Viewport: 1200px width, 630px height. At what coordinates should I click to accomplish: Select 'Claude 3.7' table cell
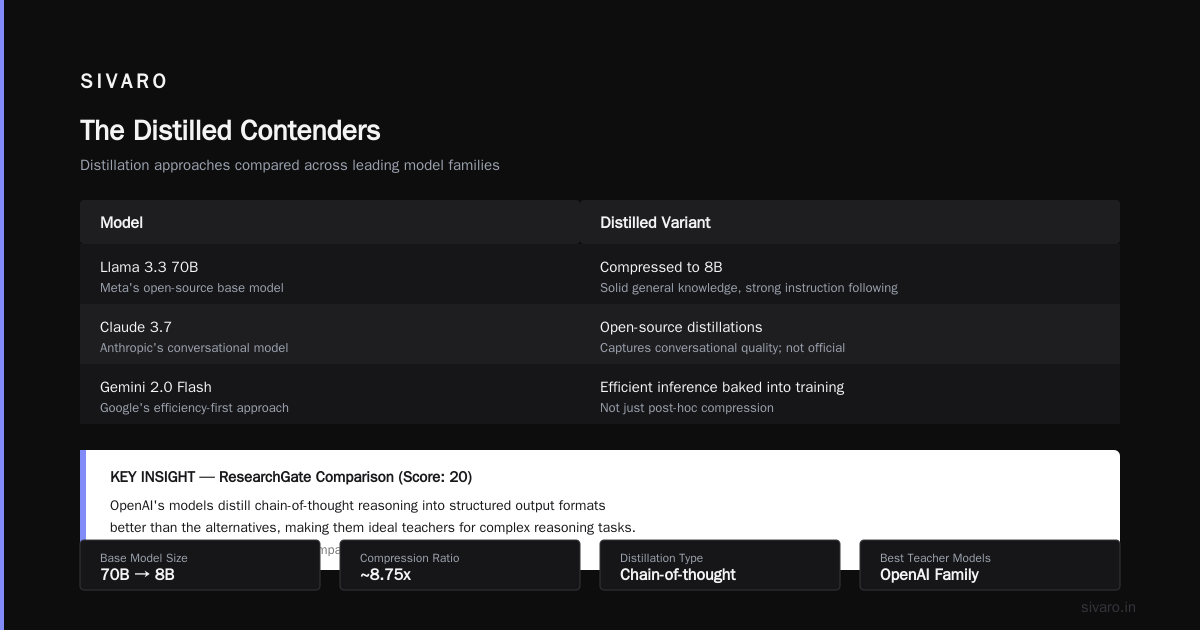click(136, 327)
